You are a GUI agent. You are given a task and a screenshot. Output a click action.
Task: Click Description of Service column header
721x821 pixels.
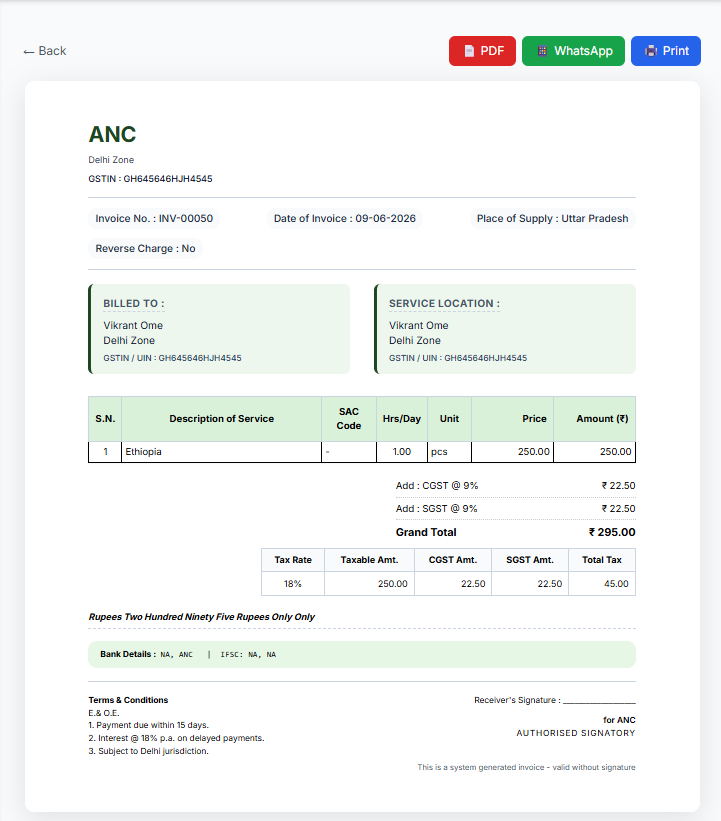click(x=221, y=419)
